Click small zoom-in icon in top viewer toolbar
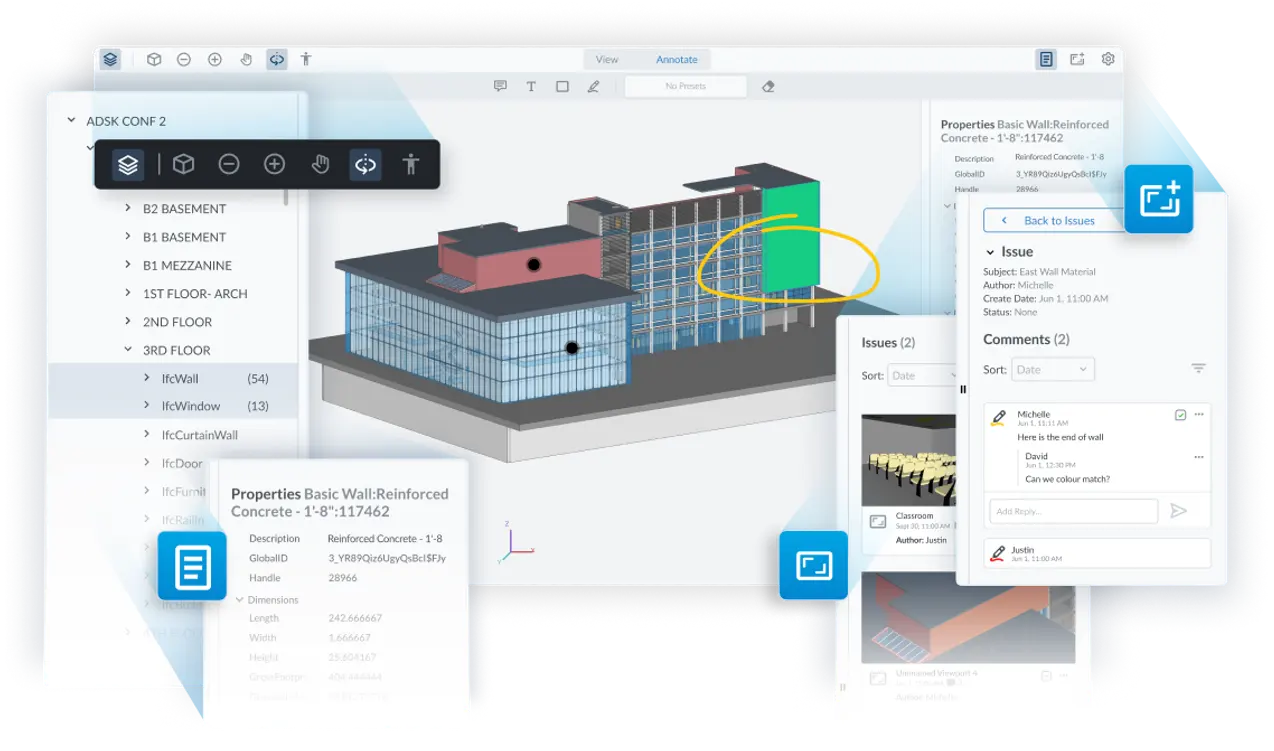The height and width of the screenshot is (751, 1274). click(215, 59)
